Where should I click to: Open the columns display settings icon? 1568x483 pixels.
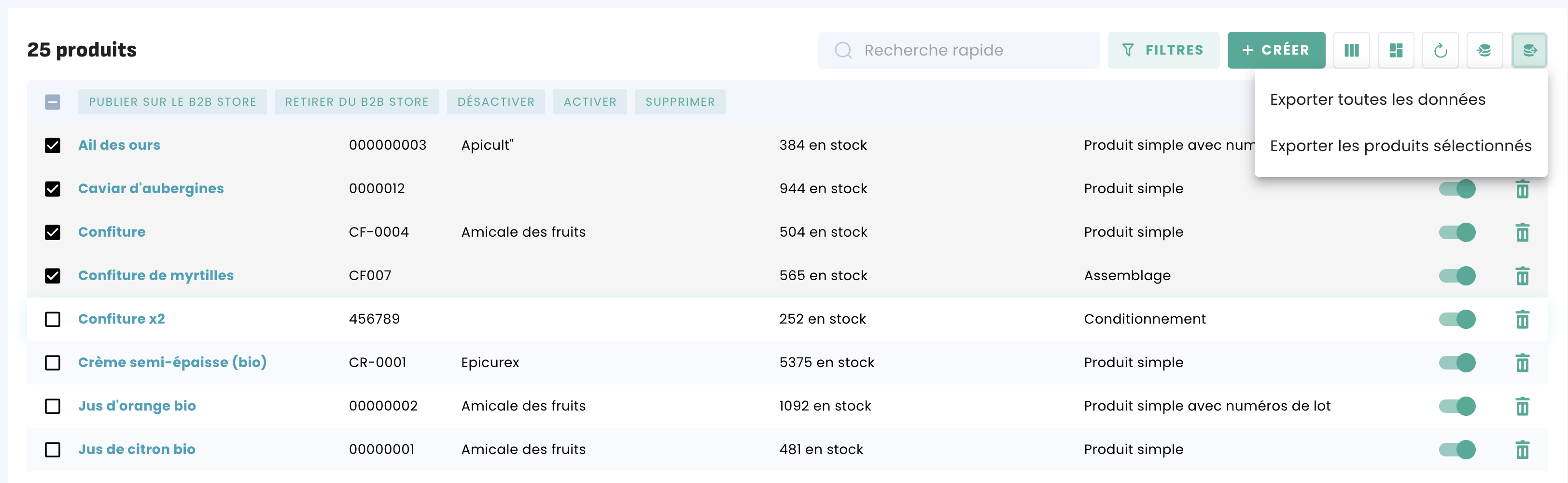click(1351, 50)
